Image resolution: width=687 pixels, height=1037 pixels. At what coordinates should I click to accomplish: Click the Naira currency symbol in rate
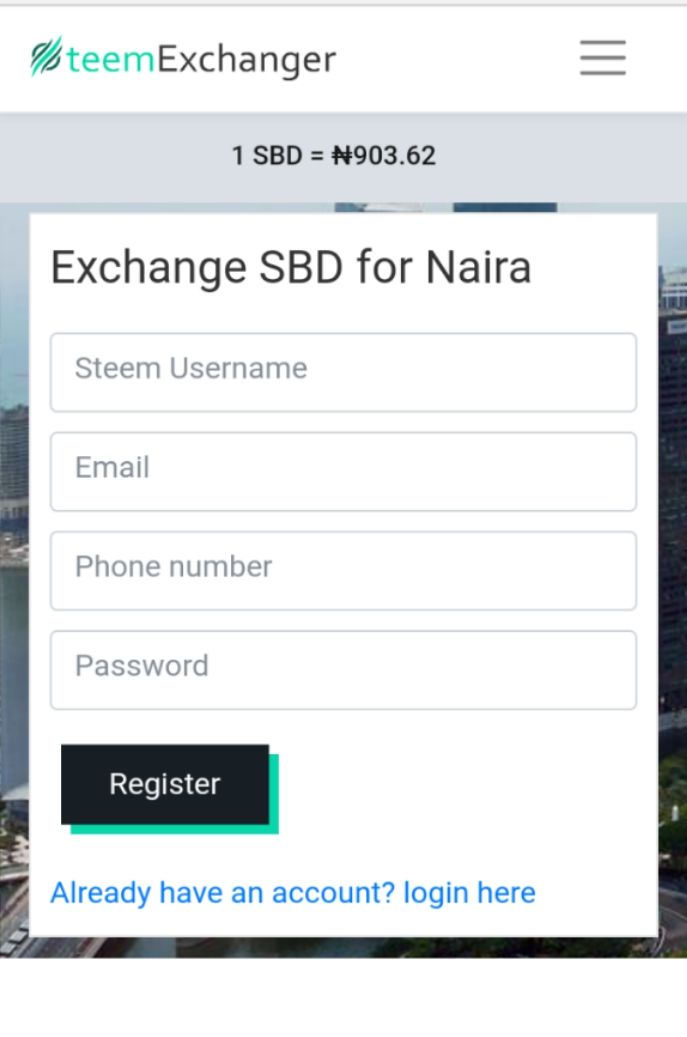point(342,156)
